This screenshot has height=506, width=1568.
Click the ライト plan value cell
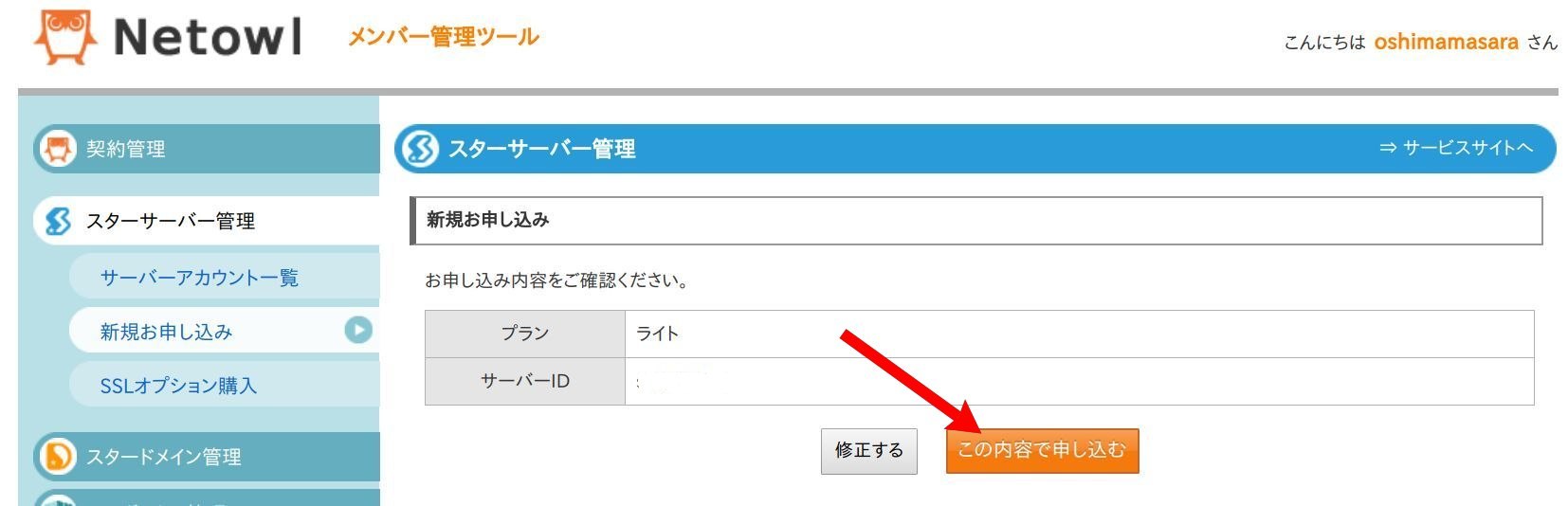click(1079, 334)
